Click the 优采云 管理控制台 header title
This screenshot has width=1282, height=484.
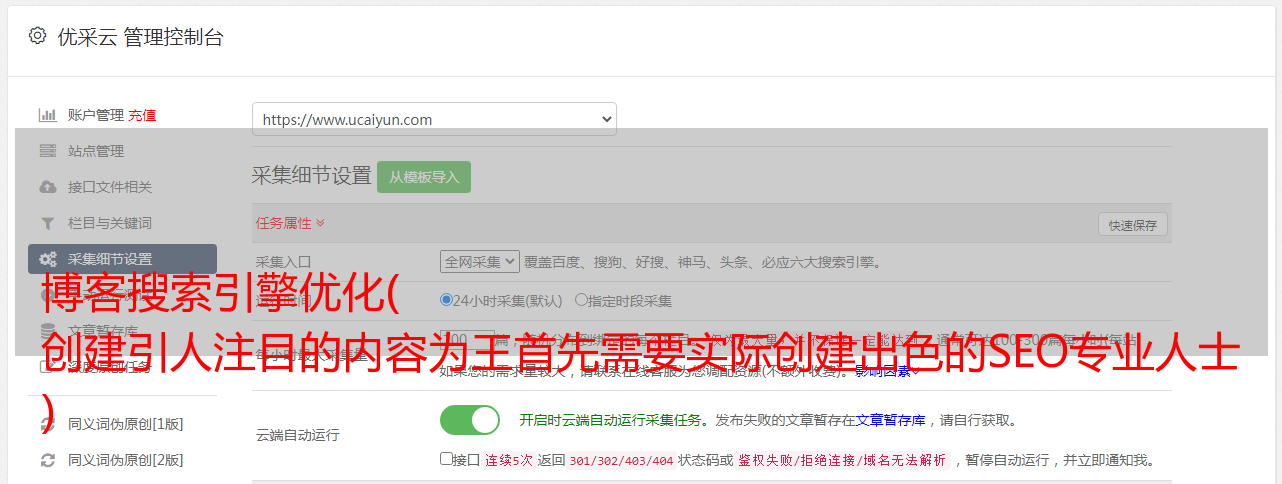point(140,37)
